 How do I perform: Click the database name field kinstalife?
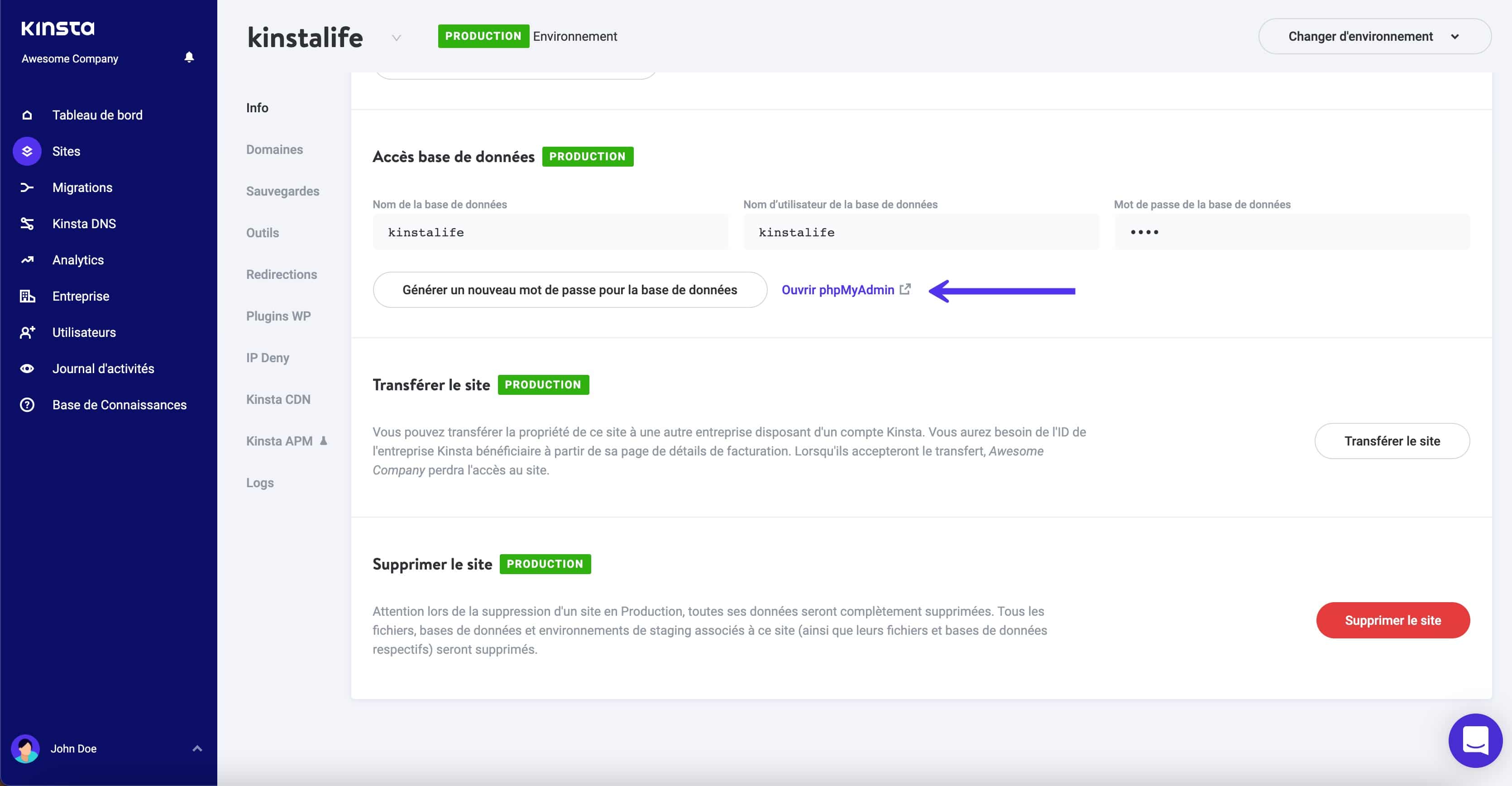550,232
